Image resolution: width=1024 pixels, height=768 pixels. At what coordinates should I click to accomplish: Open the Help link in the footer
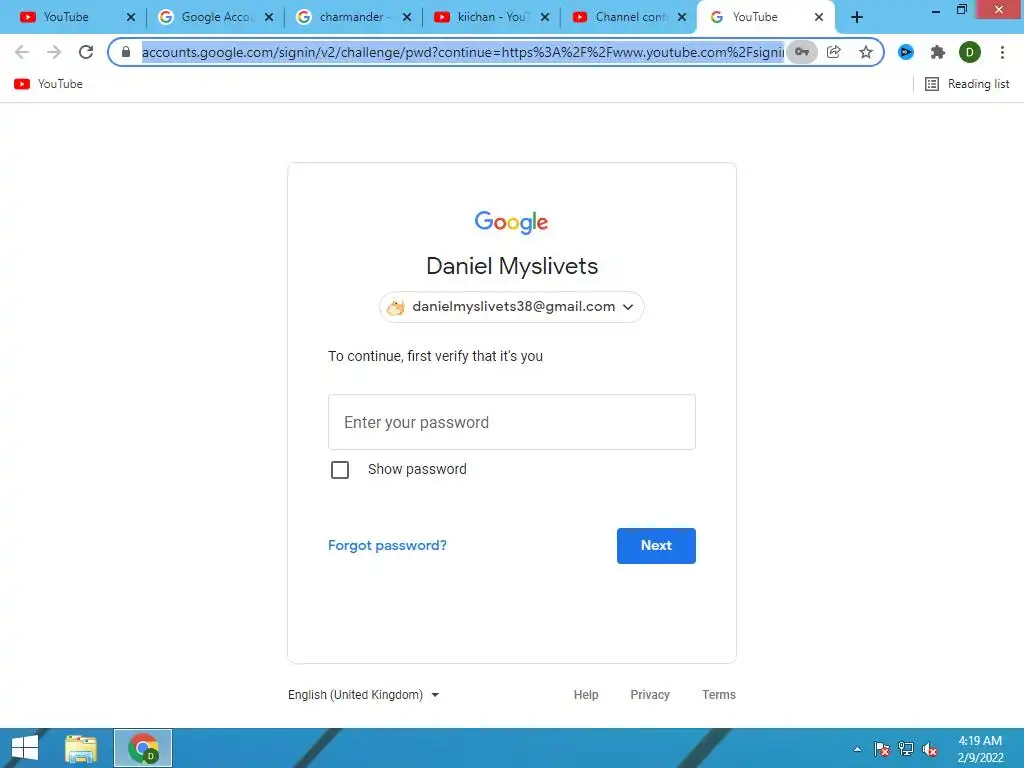(586, 695)
